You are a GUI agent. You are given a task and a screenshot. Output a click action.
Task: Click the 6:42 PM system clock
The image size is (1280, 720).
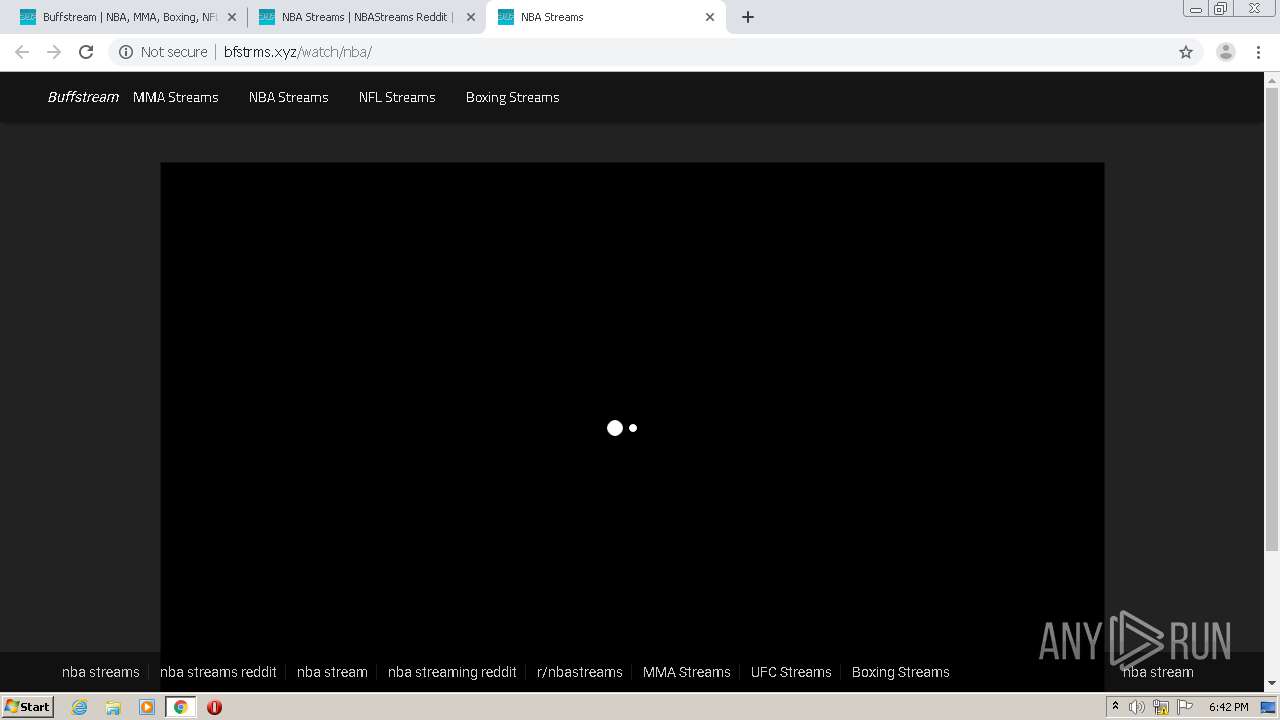pos(1228,706)
